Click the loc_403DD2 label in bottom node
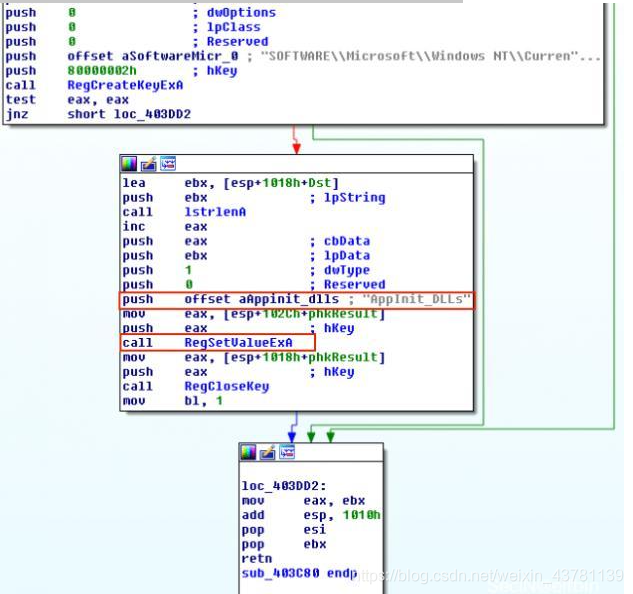This screenshot has height=594, width=633. point(284,486)
